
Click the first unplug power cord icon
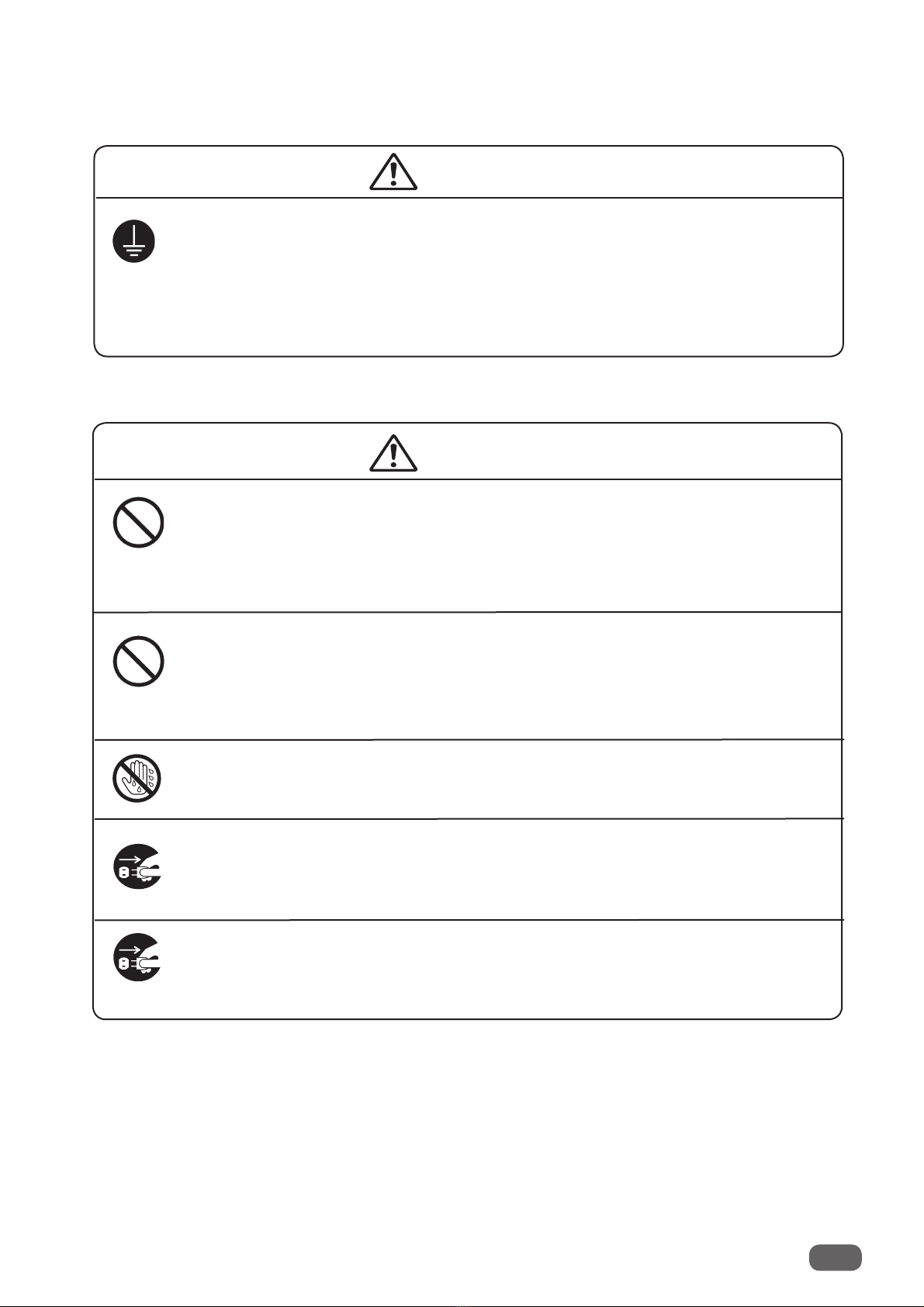(x=137, y=866)
